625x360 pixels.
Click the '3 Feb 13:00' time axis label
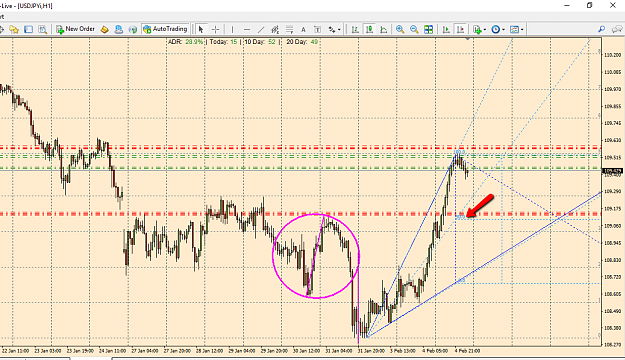coord(403,351)
